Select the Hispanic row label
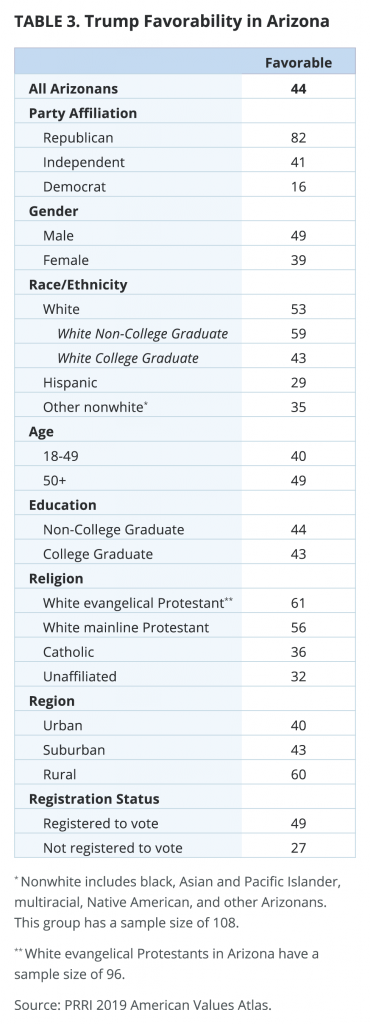370x1024 pixels. click(x=70, y=383)
